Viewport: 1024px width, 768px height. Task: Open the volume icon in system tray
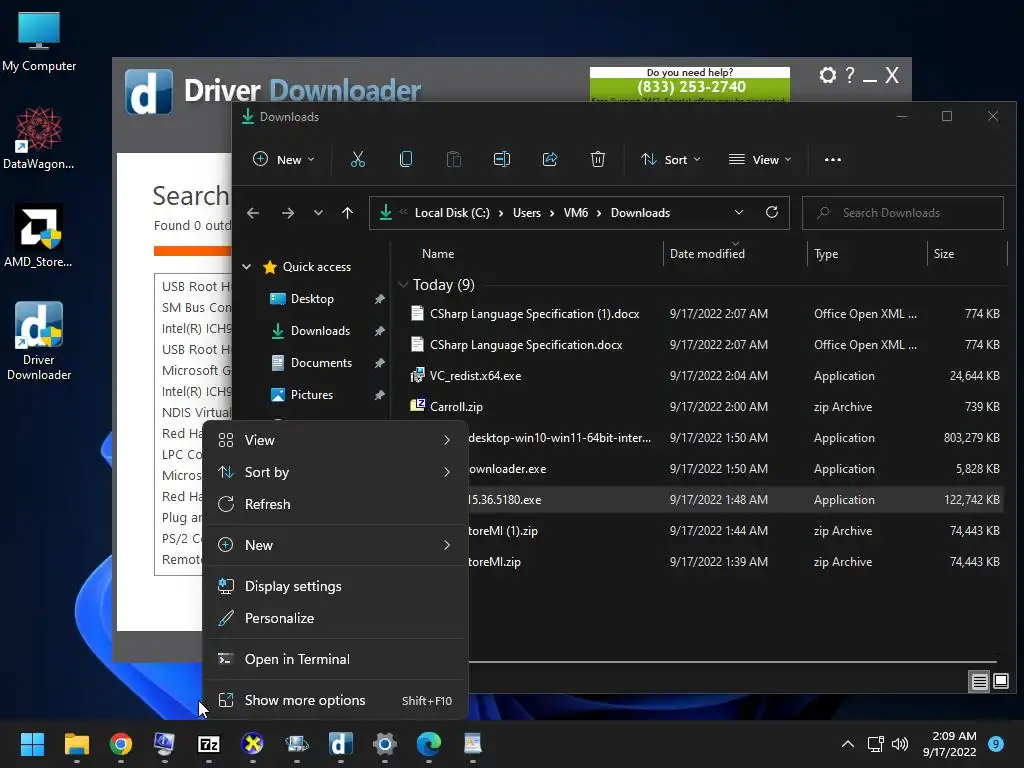[x=900, y=744]
